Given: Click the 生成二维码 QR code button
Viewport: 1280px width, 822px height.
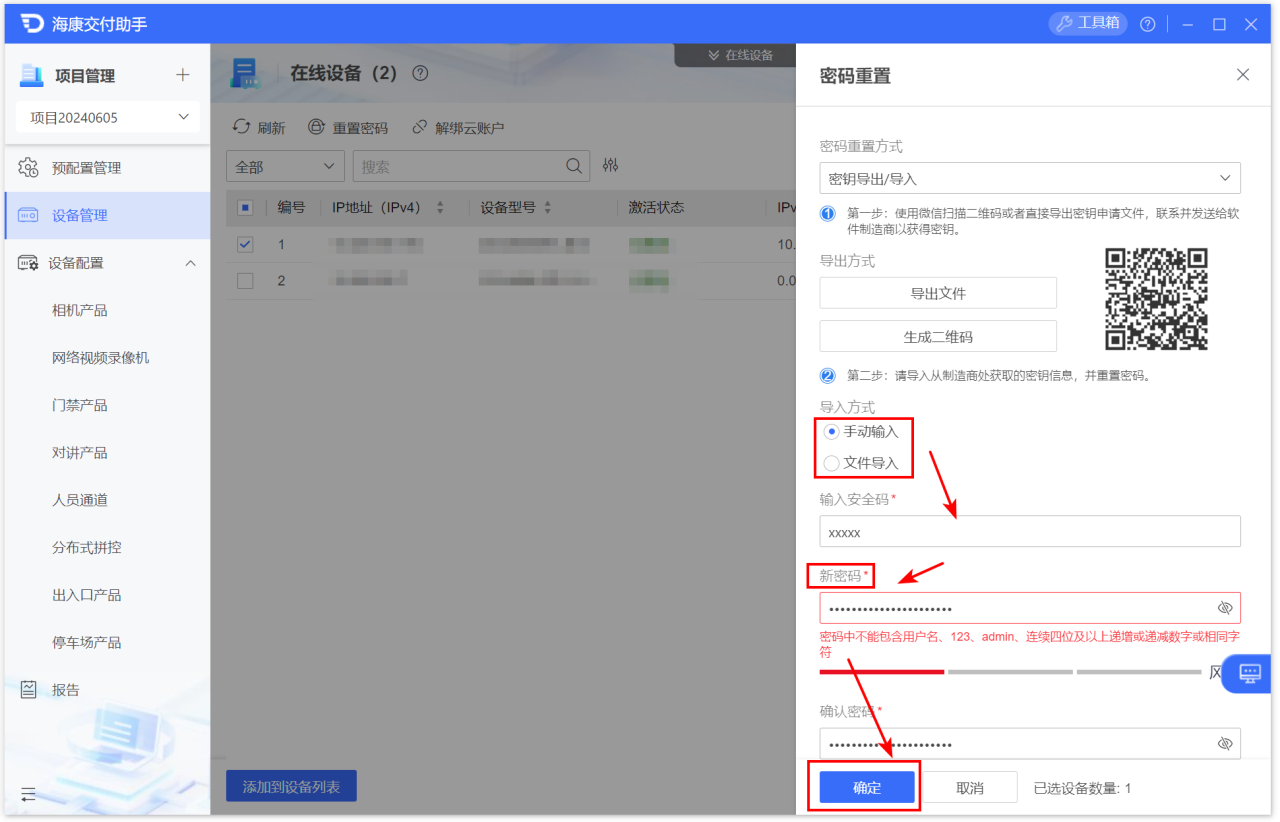Looking at the screenshot, I should click(x=937, y=335).
